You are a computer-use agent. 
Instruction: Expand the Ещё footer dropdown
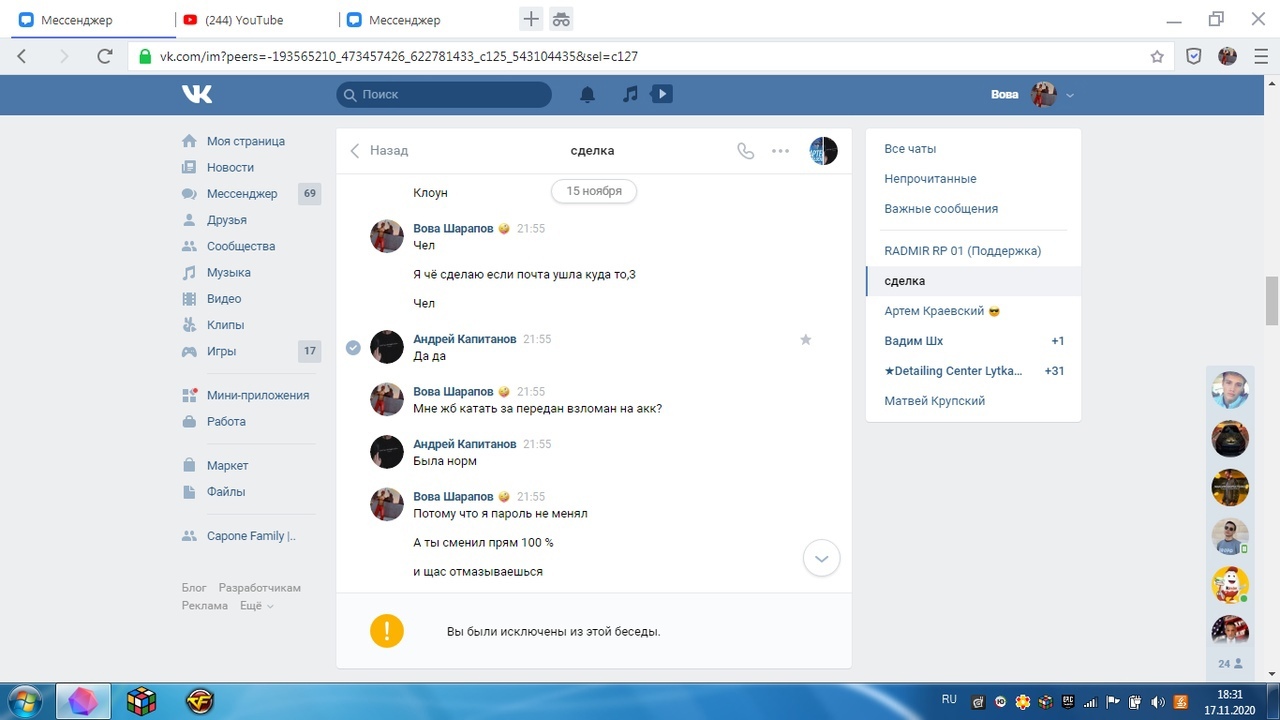257,606
